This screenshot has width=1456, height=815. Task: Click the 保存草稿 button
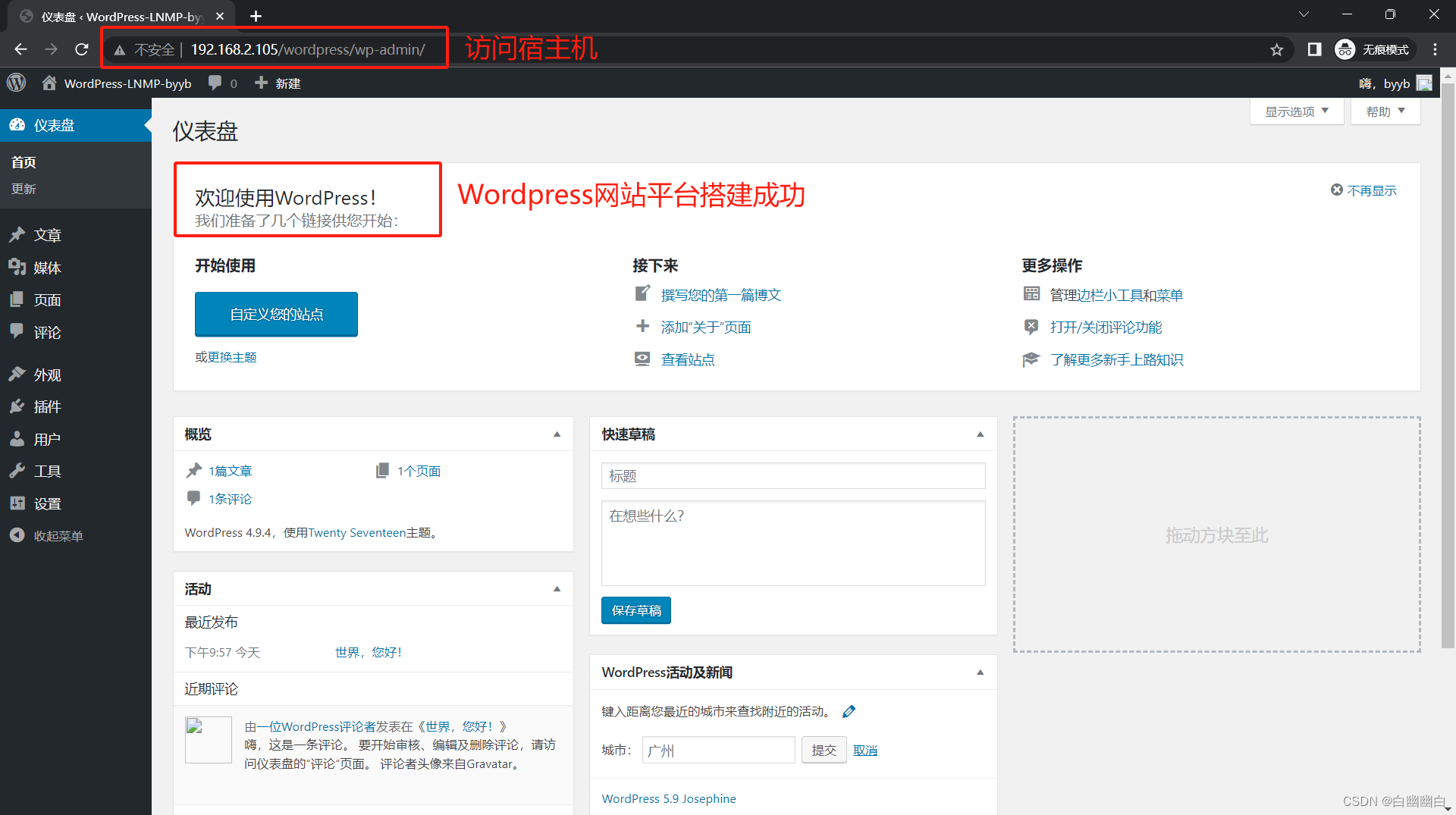(635, 610)
